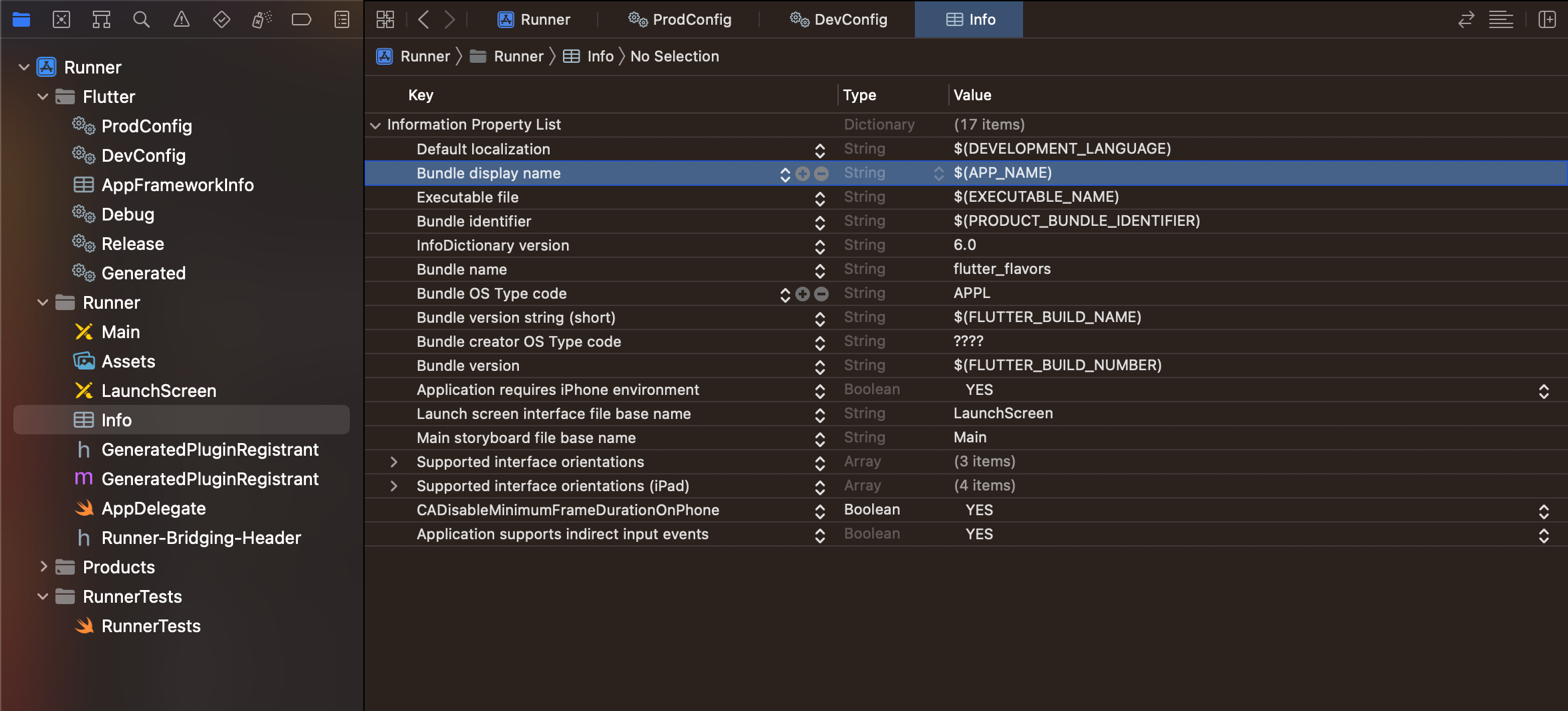This screenshot has width=1568, height=711.
Task: Click the Value column header
Action: click(972, 95)
